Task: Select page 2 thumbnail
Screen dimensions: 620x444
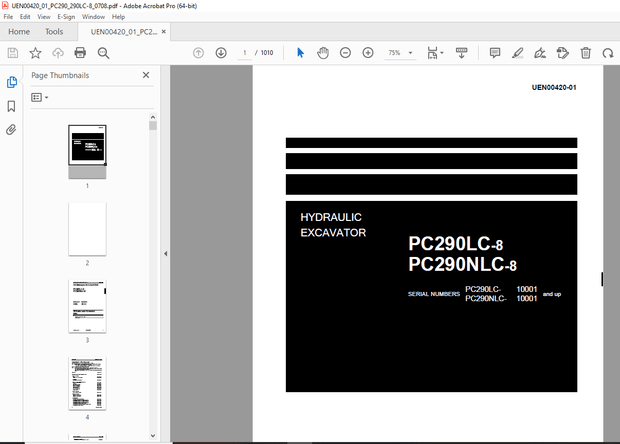Action: pos(87,229)
